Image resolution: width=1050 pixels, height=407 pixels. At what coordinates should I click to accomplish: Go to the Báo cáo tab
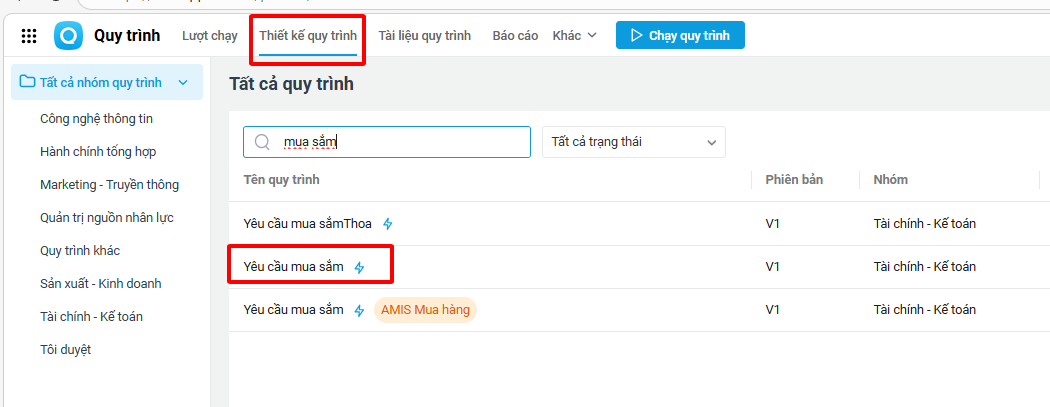(x=515, y=36)
